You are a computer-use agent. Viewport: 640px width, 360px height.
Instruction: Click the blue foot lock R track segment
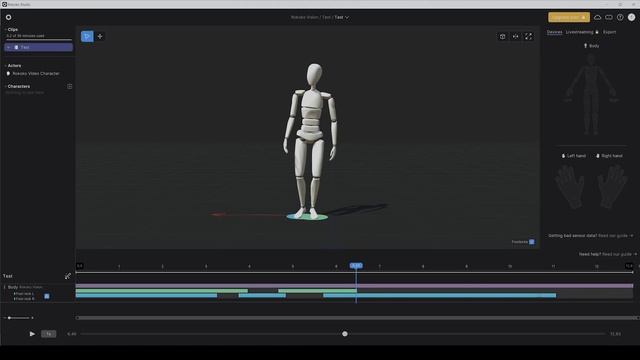pos(146,296)
